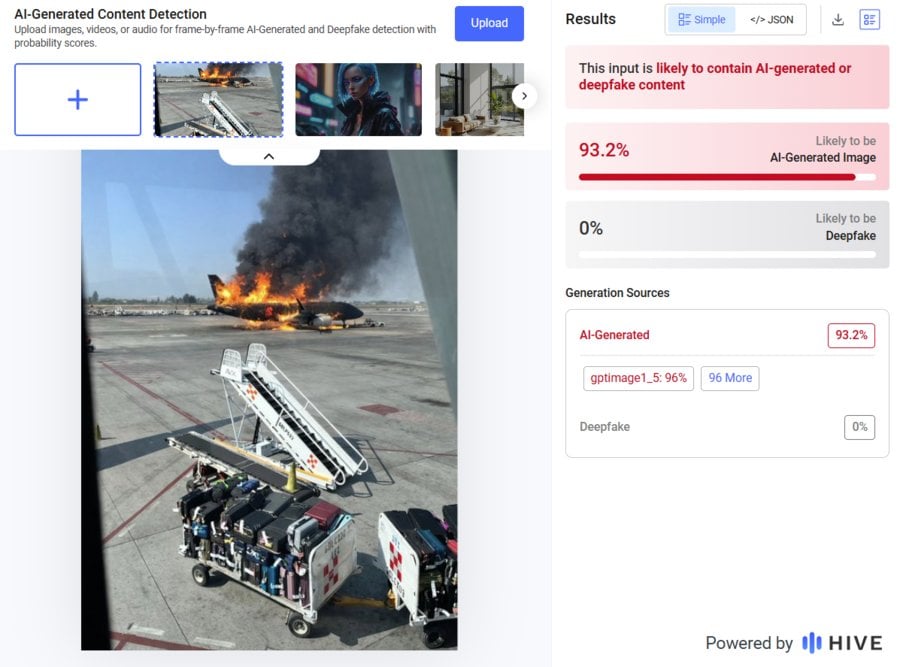This screenshot has width=900, height=667.
Task: Click the Upload button
Action: [x=489, y=23]
